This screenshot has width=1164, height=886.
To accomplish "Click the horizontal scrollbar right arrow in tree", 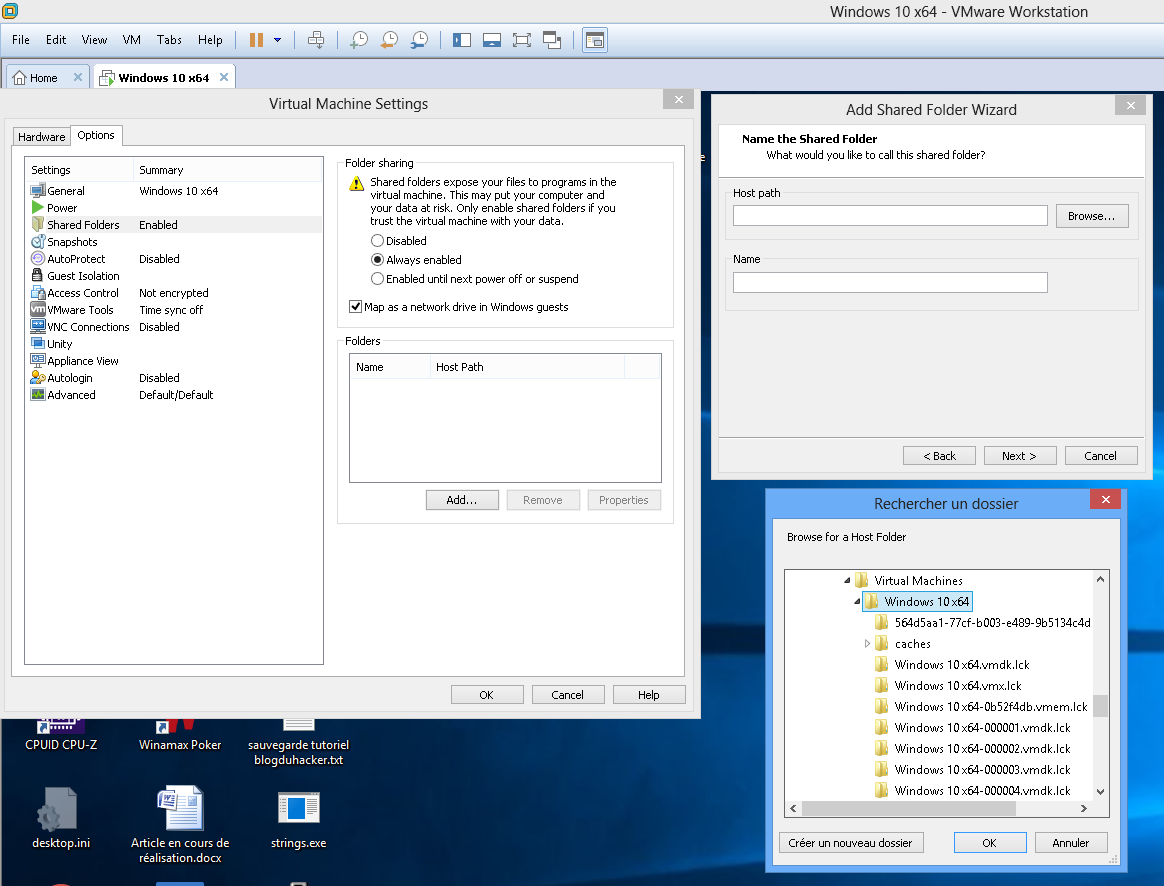I will 1084,808.
